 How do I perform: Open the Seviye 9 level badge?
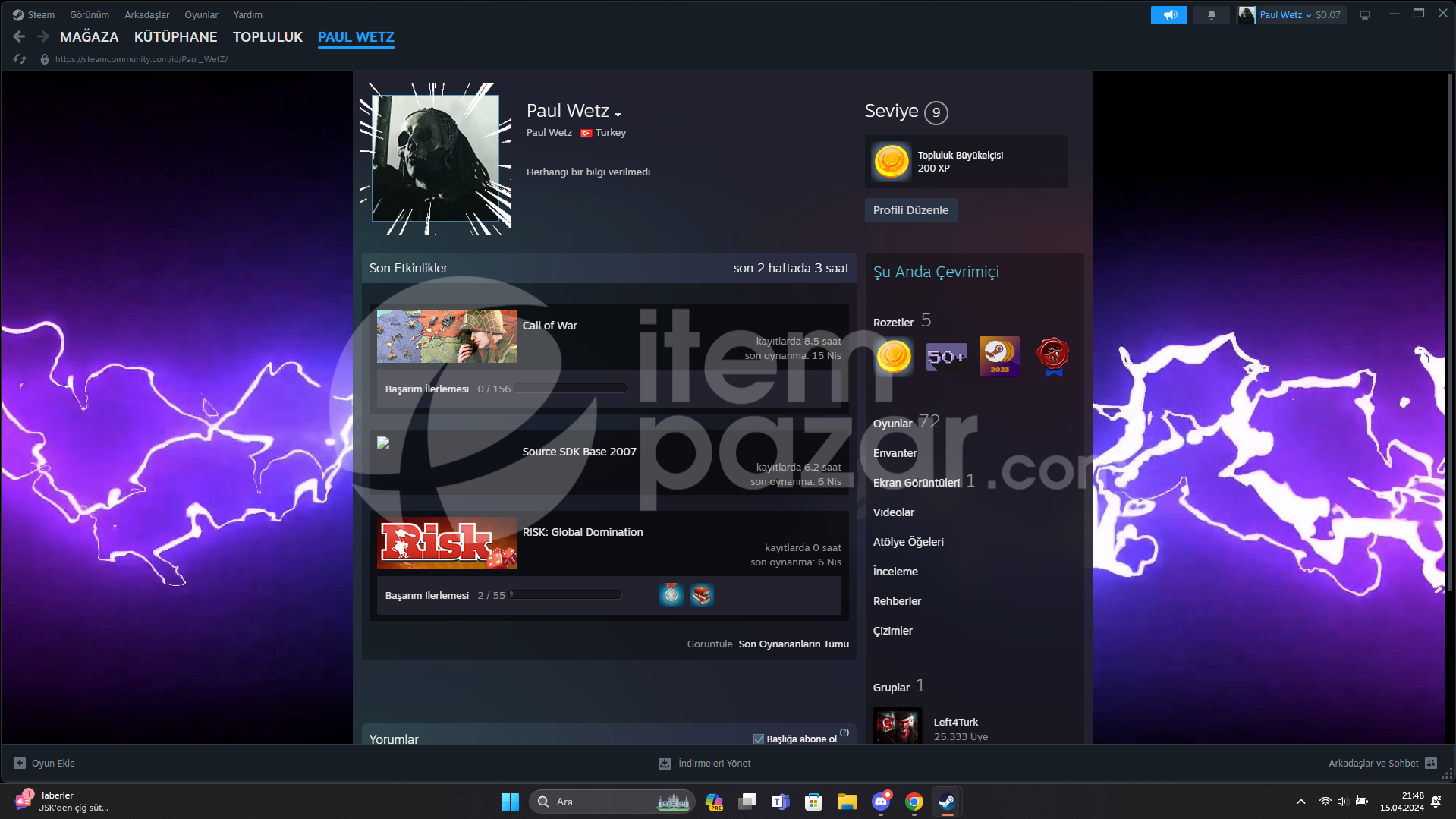point(936,112)
